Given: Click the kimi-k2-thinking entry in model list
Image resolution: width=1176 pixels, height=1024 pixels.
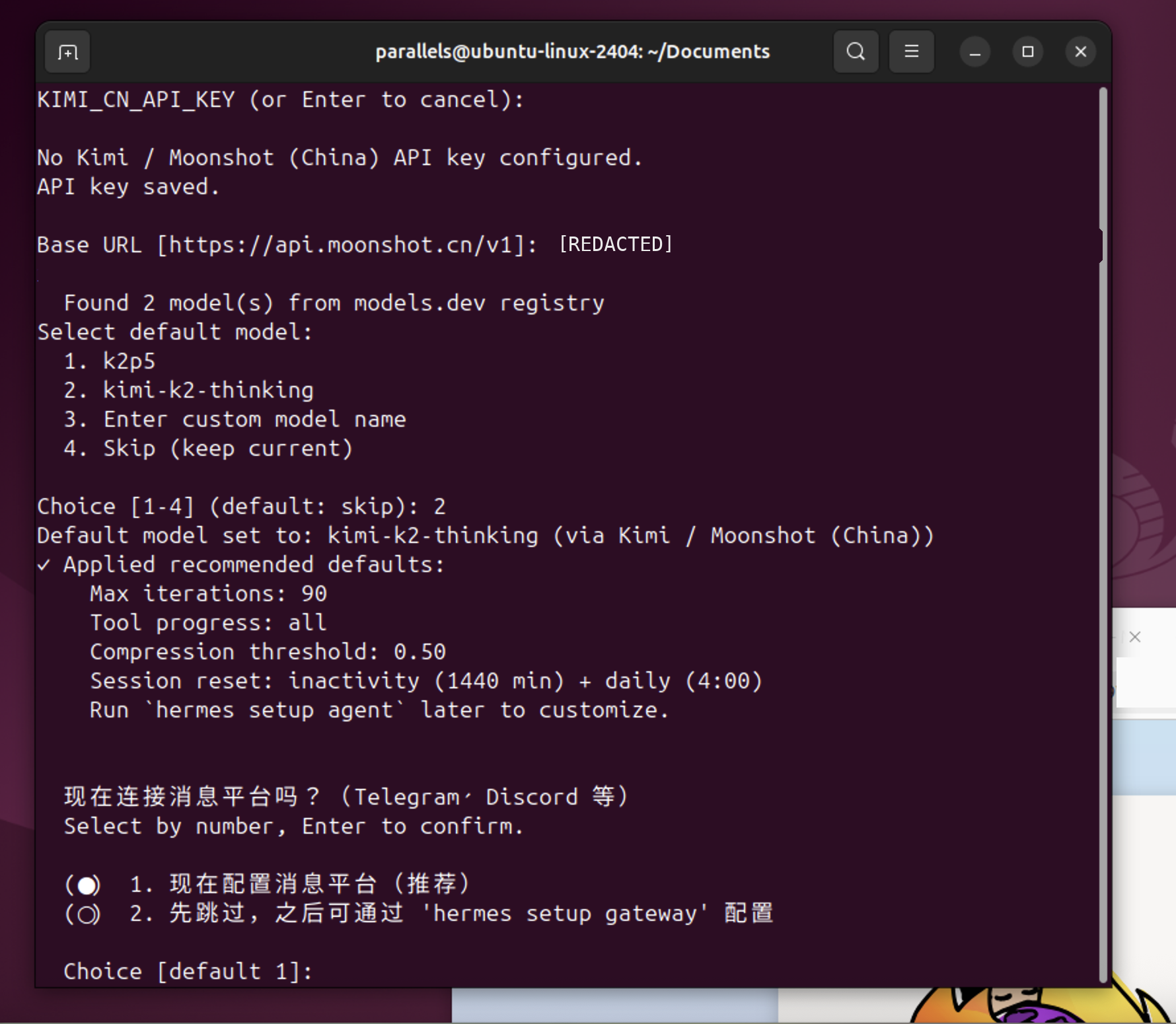Looking at the screenshot, I should click(208, 390).
